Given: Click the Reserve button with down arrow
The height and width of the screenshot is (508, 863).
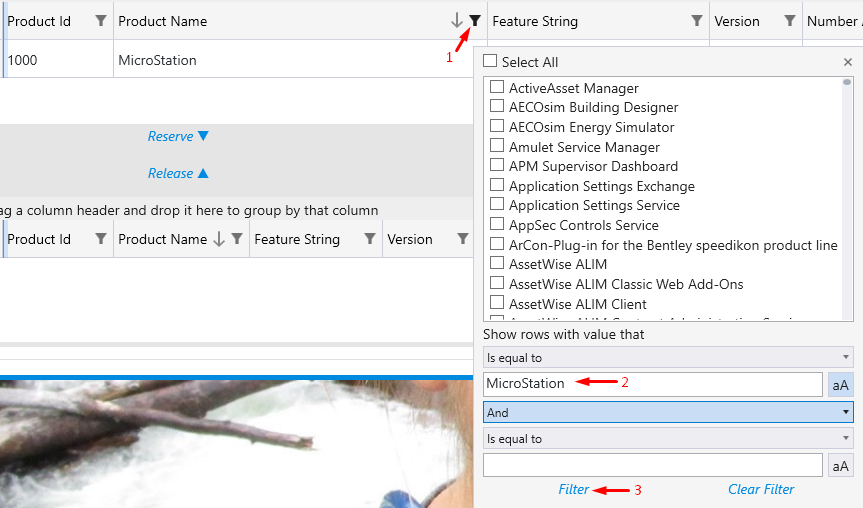Looking at the screenshot, I should pyautogui.click(x=178, y=136).
